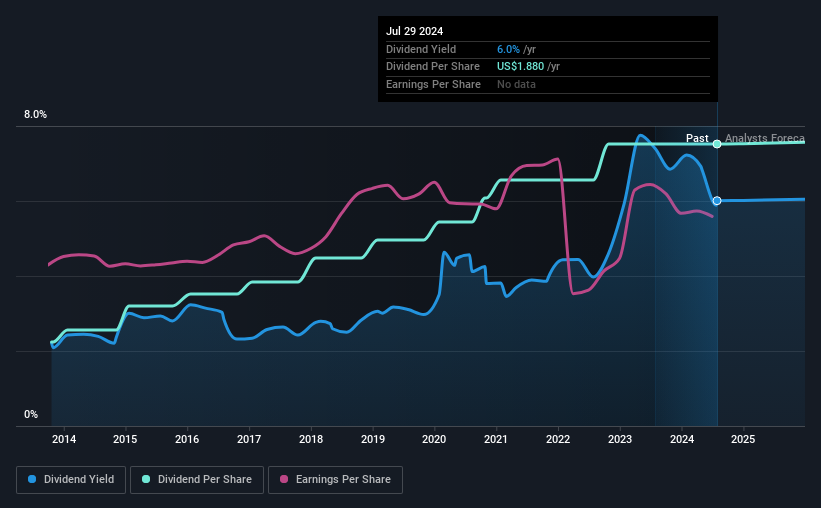Toggle the Earnings Per Share legend series
Screen dimensions: 821x508
pyautogui.click(x=335, y=480)
